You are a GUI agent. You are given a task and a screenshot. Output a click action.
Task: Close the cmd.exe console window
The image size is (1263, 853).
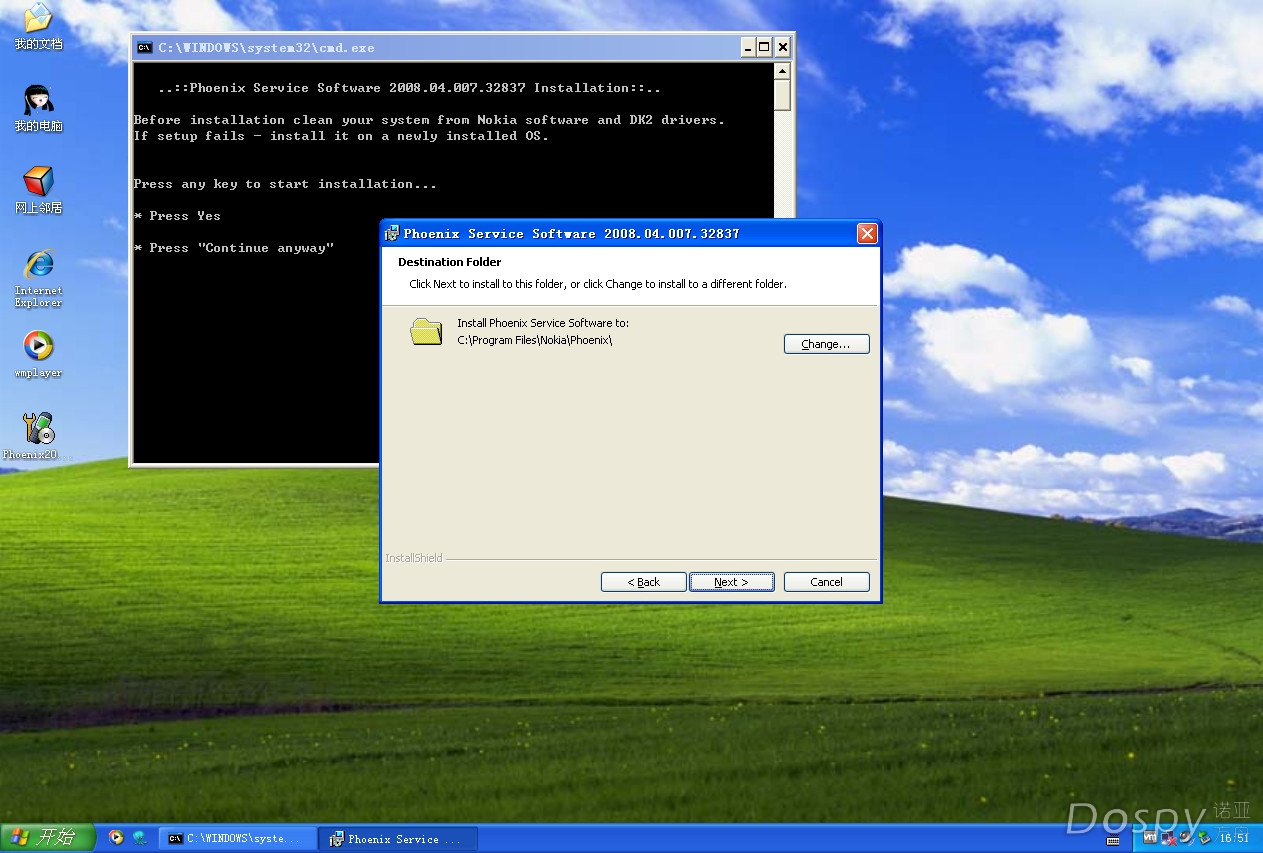(783, 47)
